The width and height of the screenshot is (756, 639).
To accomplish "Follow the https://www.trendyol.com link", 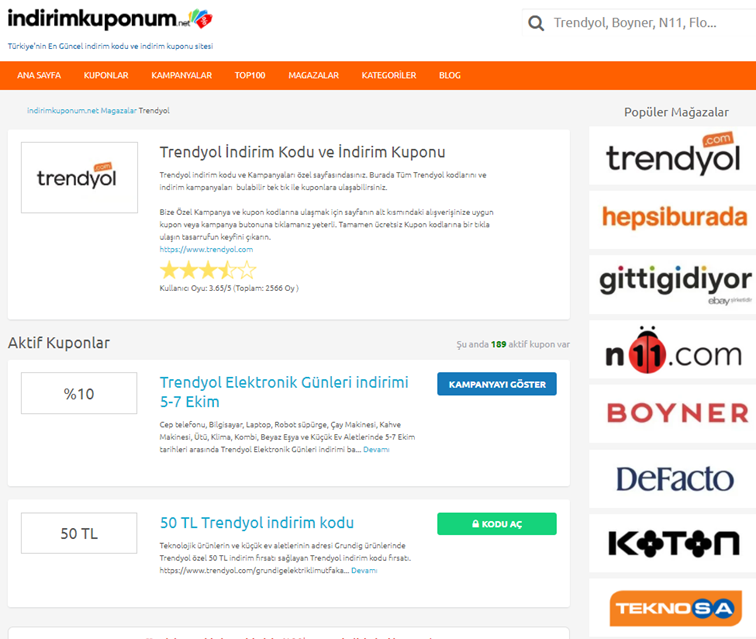I will coord(206,249).
